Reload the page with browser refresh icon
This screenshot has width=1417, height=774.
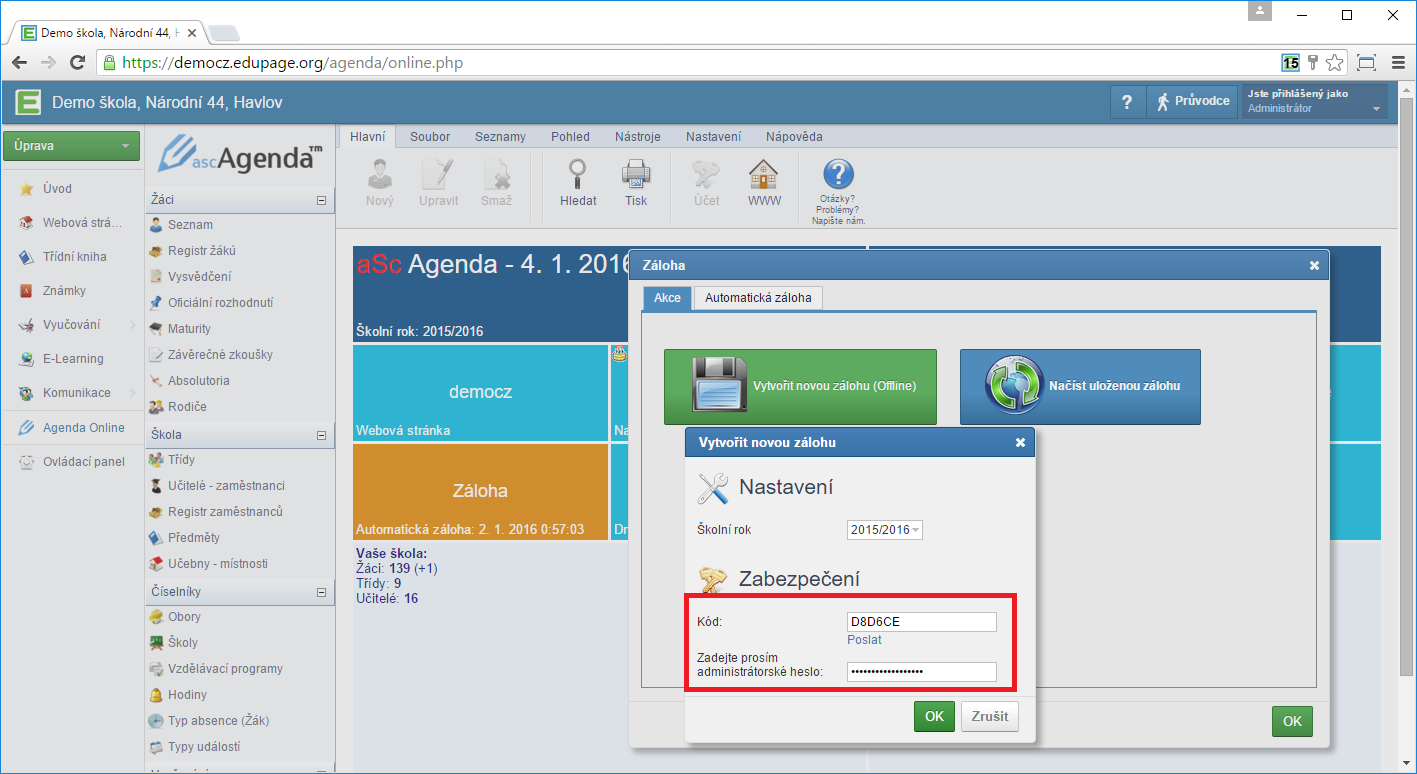tap(77, 62)
